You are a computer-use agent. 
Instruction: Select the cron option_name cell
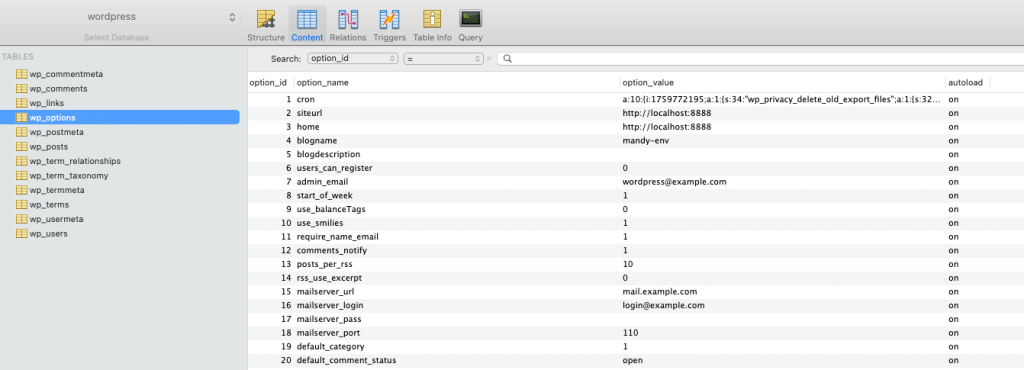[x=306, y=100]
